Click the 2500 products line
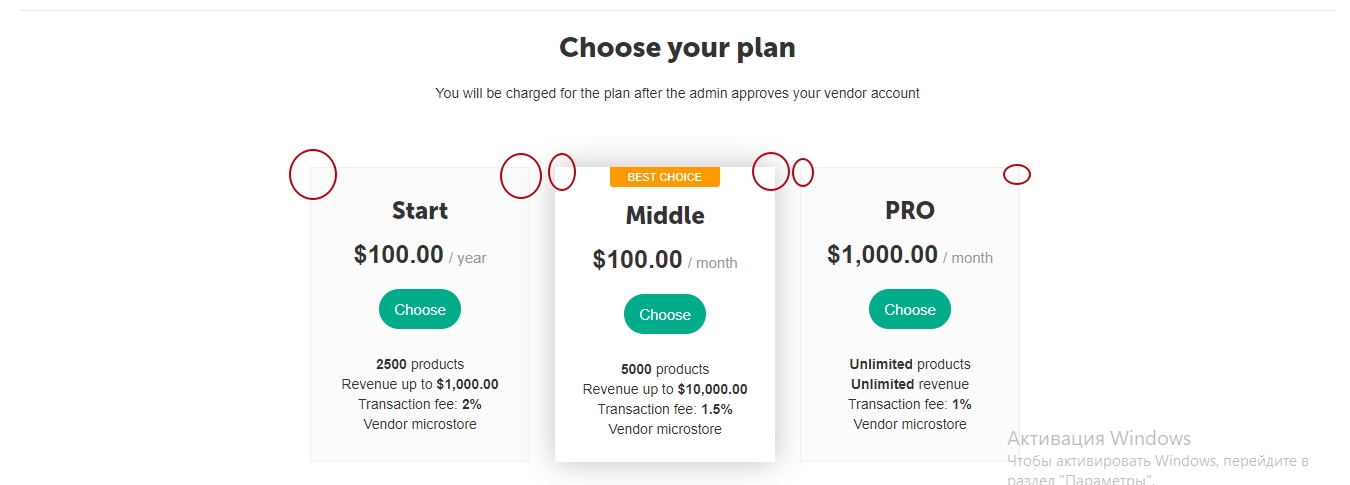Screen dimensions: 1350x485 (420, 364)
